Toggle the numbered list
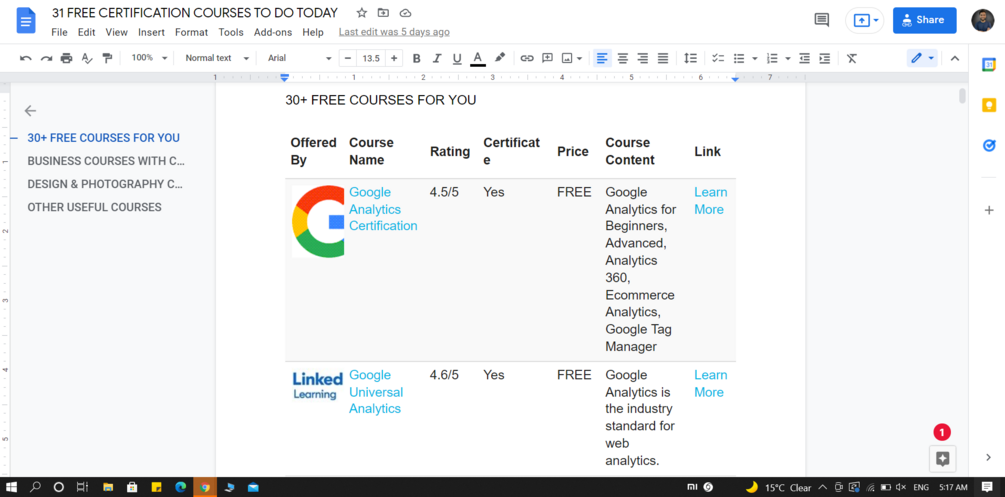This screenshot has height=497, width=1005. (772, 58)
